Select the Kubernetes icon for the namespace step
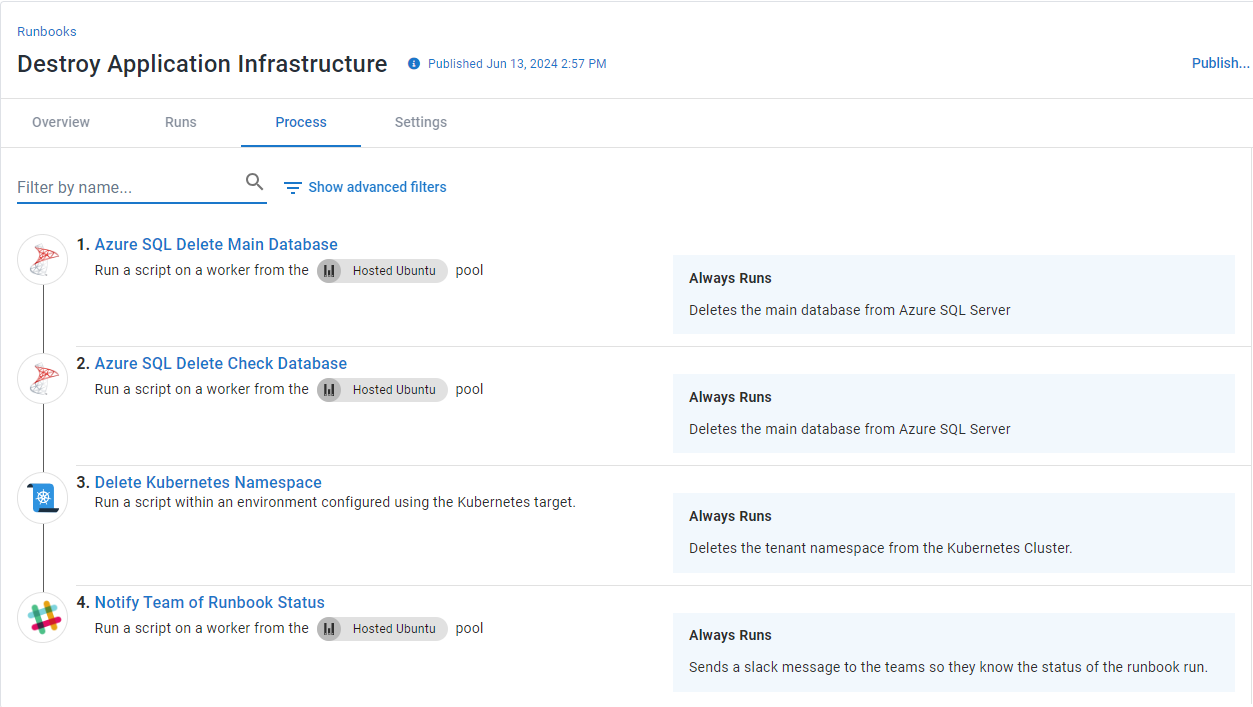The height and width of the screenshot is (707, 1253). (42, 497)
